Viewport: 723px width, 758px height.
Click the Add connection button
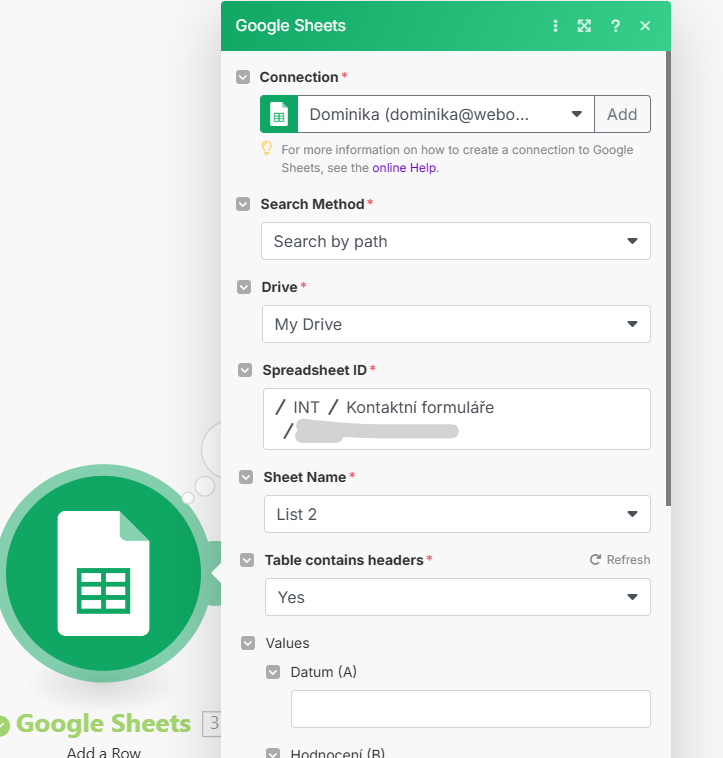tap(622, 114)
